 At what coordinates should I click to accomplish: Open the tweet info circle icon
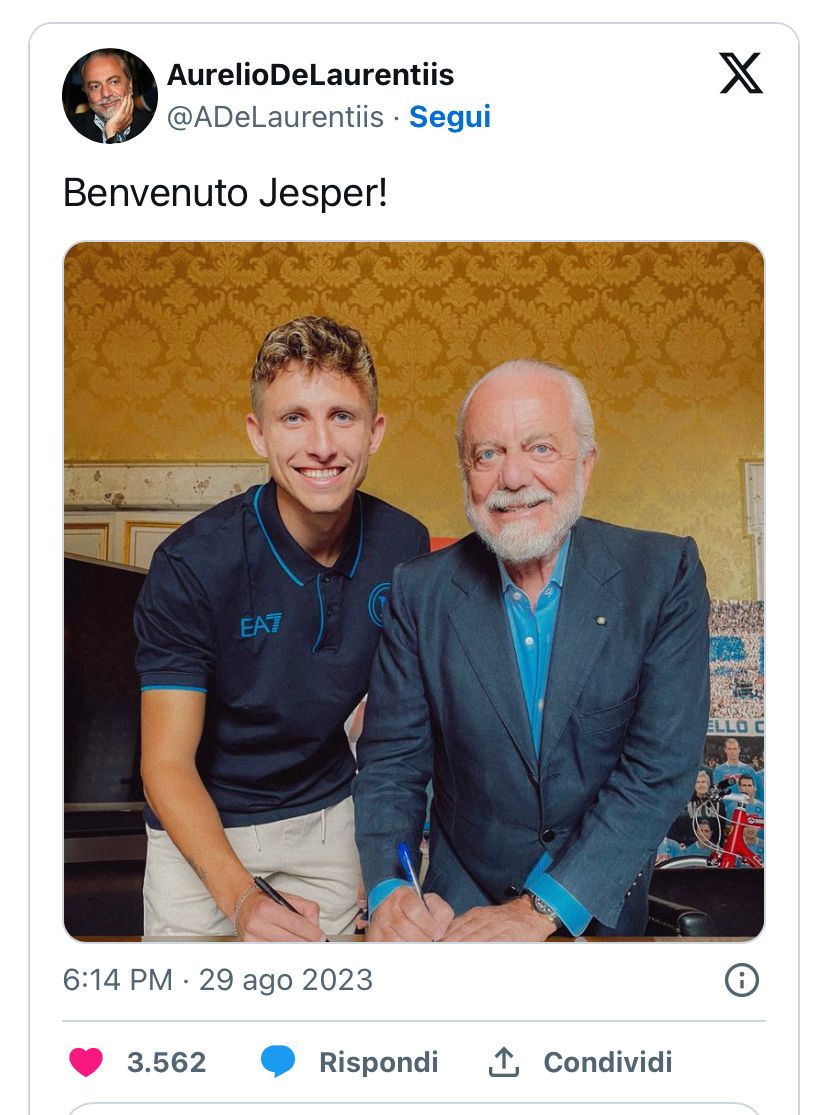coord(741,980)
